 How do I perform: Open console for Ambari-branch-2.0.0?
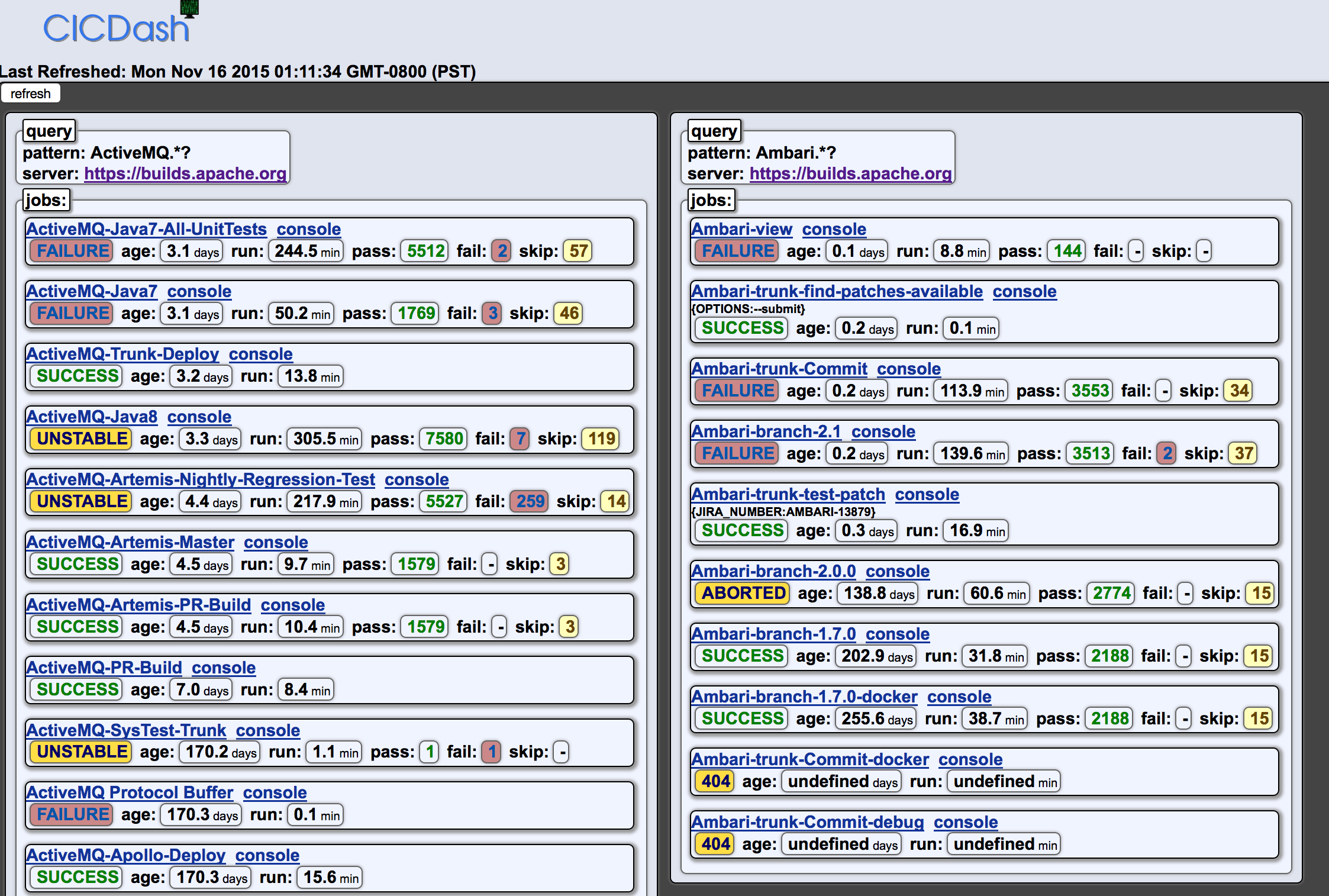pos(898,571)
